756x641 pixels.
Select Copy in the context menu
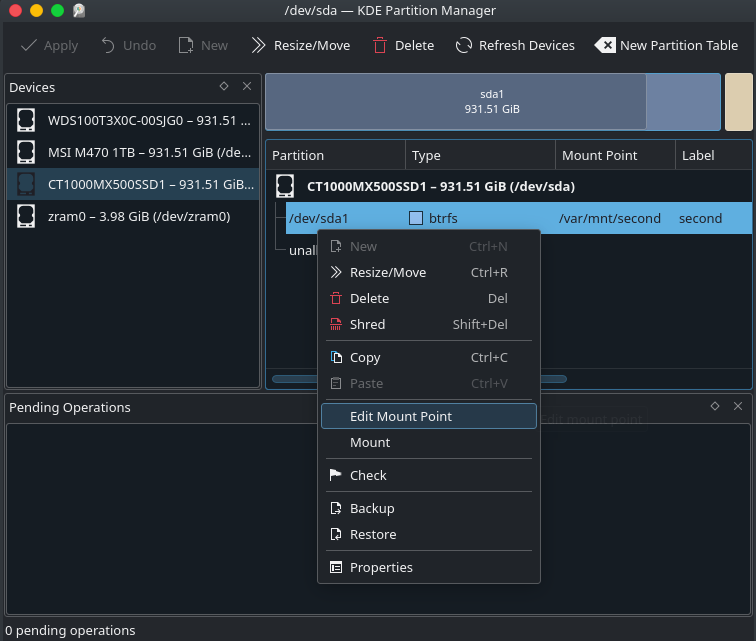tap(429, 357)
